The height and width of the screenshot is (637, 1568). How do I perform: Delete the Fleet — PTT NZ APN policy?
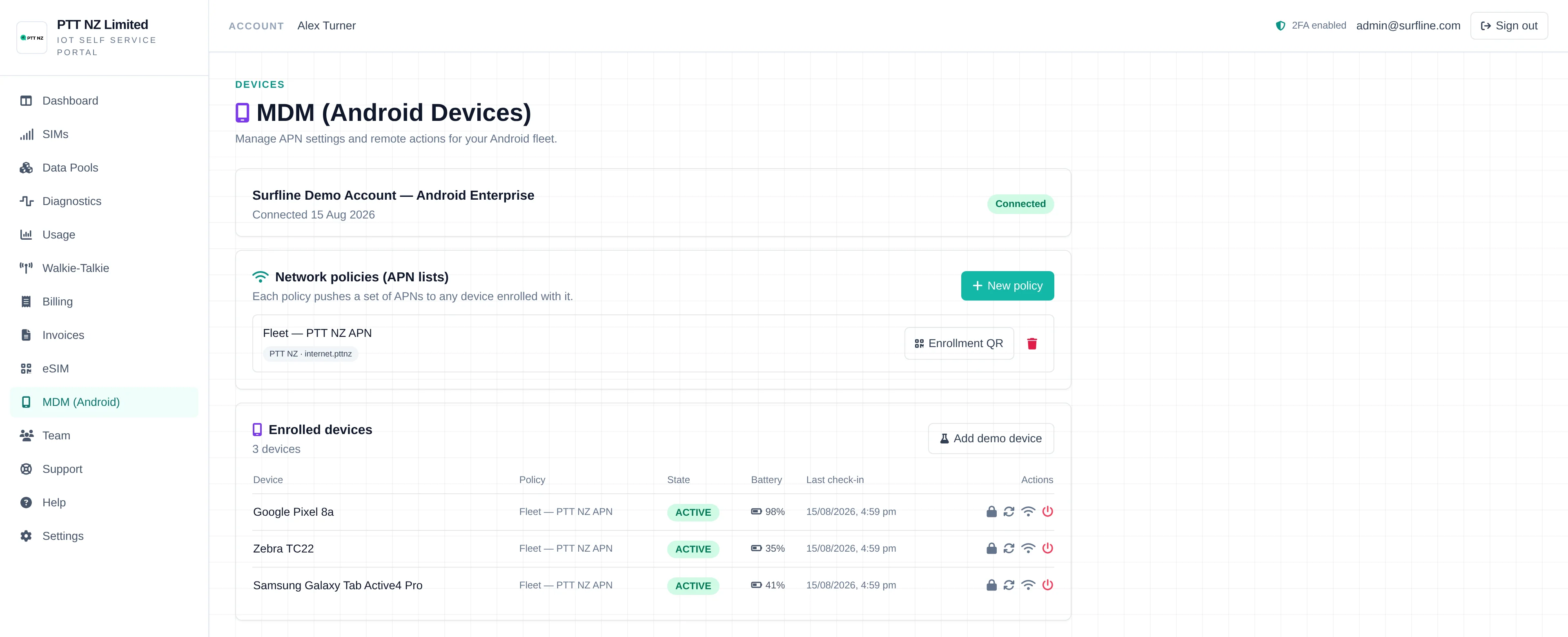(x=1032, y=343)
